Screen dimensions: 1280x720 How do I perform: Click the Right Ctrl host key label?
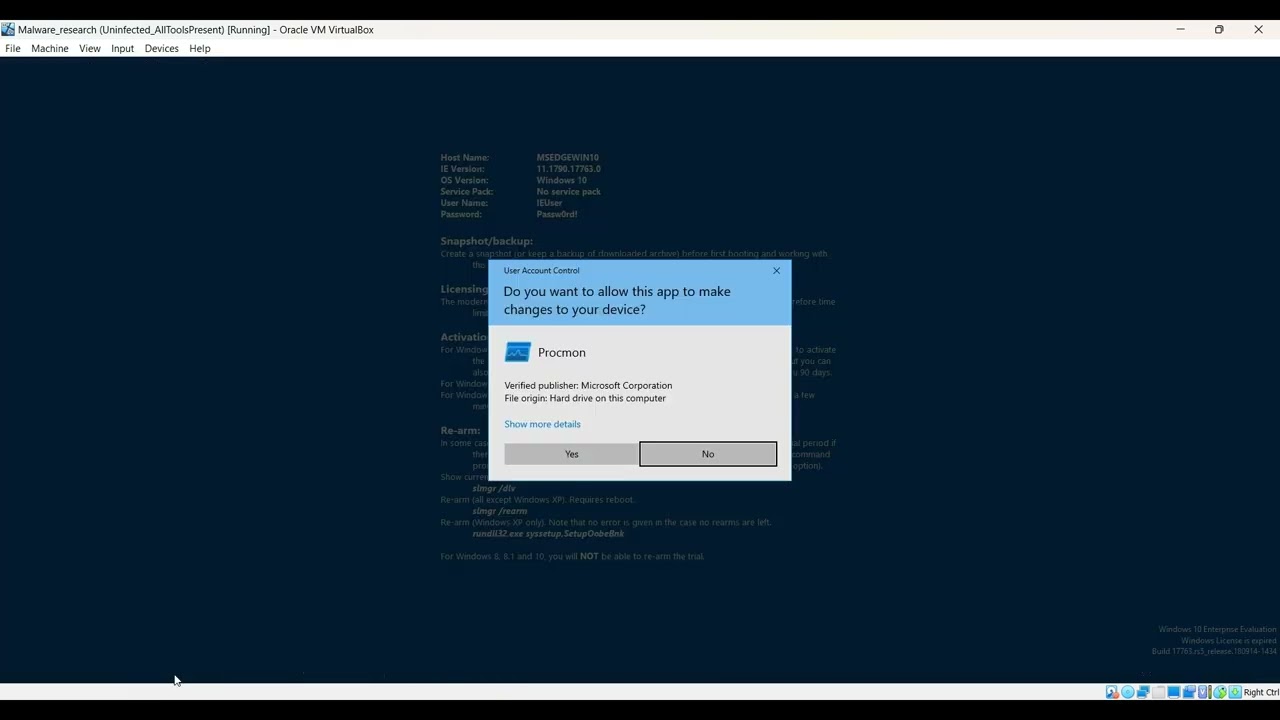tap(1261, 692)
